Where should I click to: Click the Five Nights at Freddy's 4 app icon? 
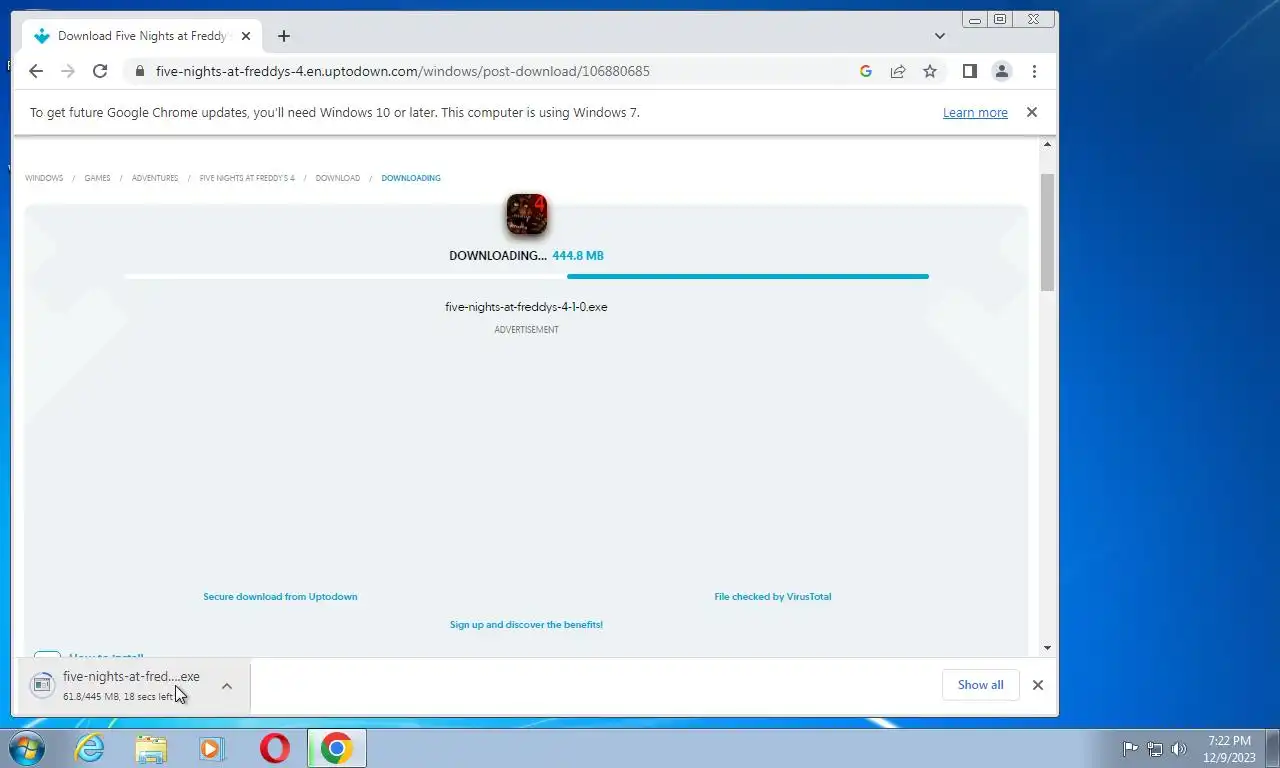[x=526, y=214]
